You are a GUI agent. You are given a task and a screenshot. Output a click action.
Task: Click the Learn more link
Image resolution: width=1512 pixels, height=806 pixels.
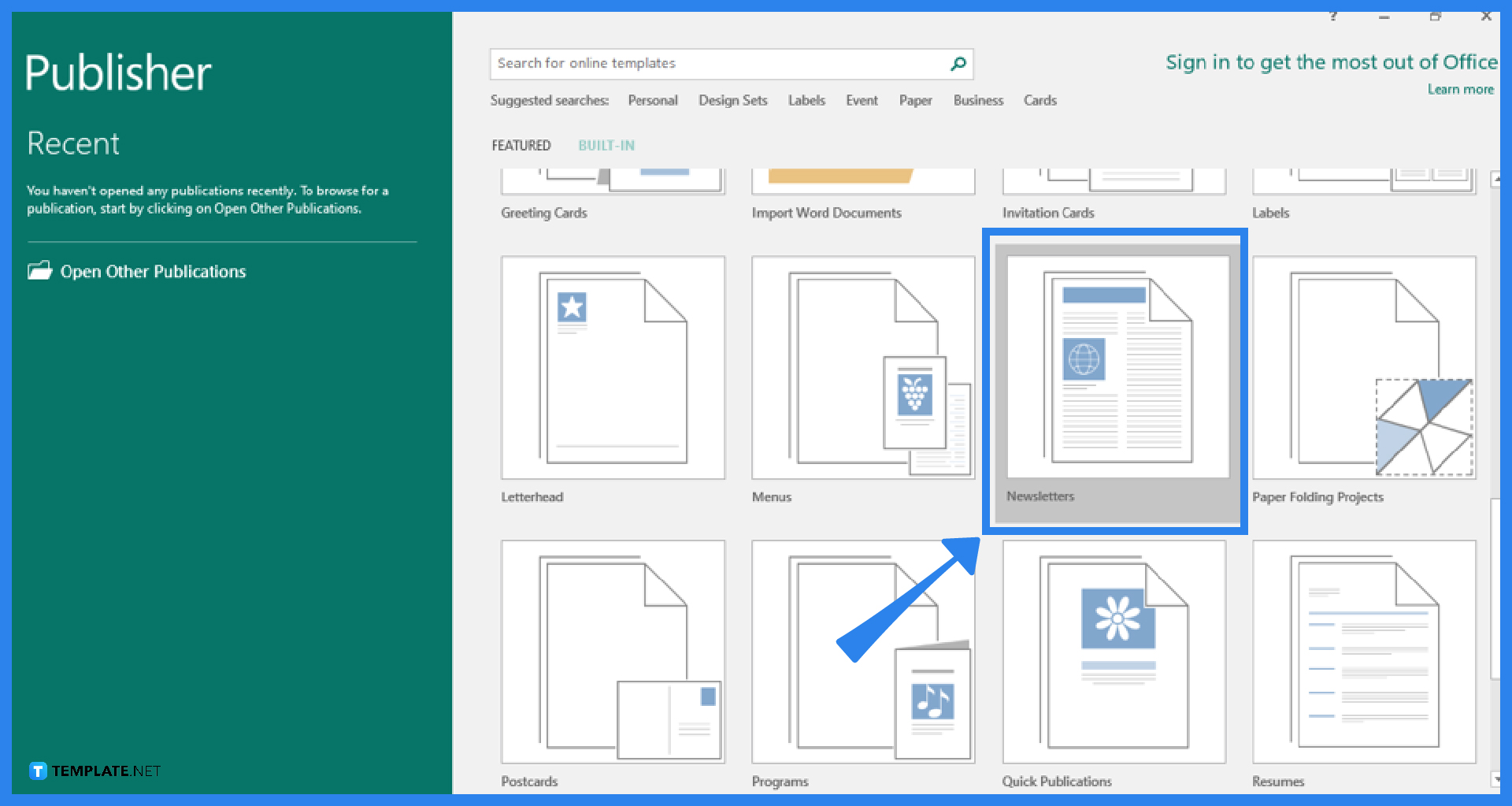(x=1461, y=89)
